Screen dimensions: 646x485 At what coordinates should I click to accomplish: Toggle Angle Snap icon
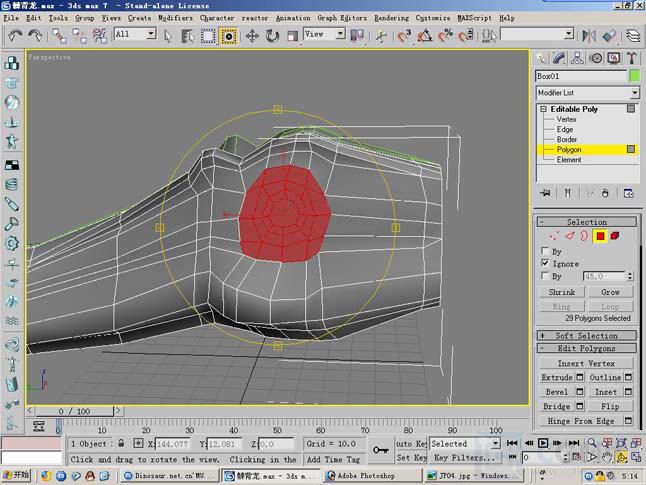click(425, 36)
